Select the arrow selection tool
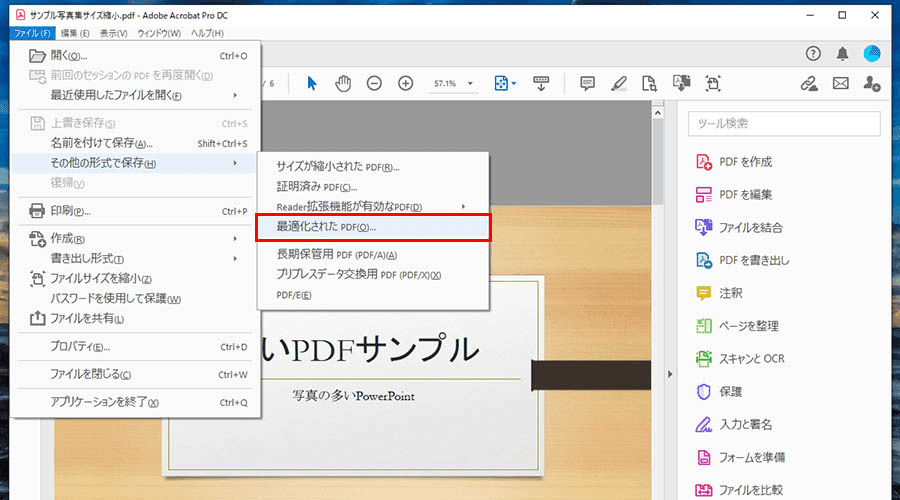900x500 pixels. click(312, 84)
